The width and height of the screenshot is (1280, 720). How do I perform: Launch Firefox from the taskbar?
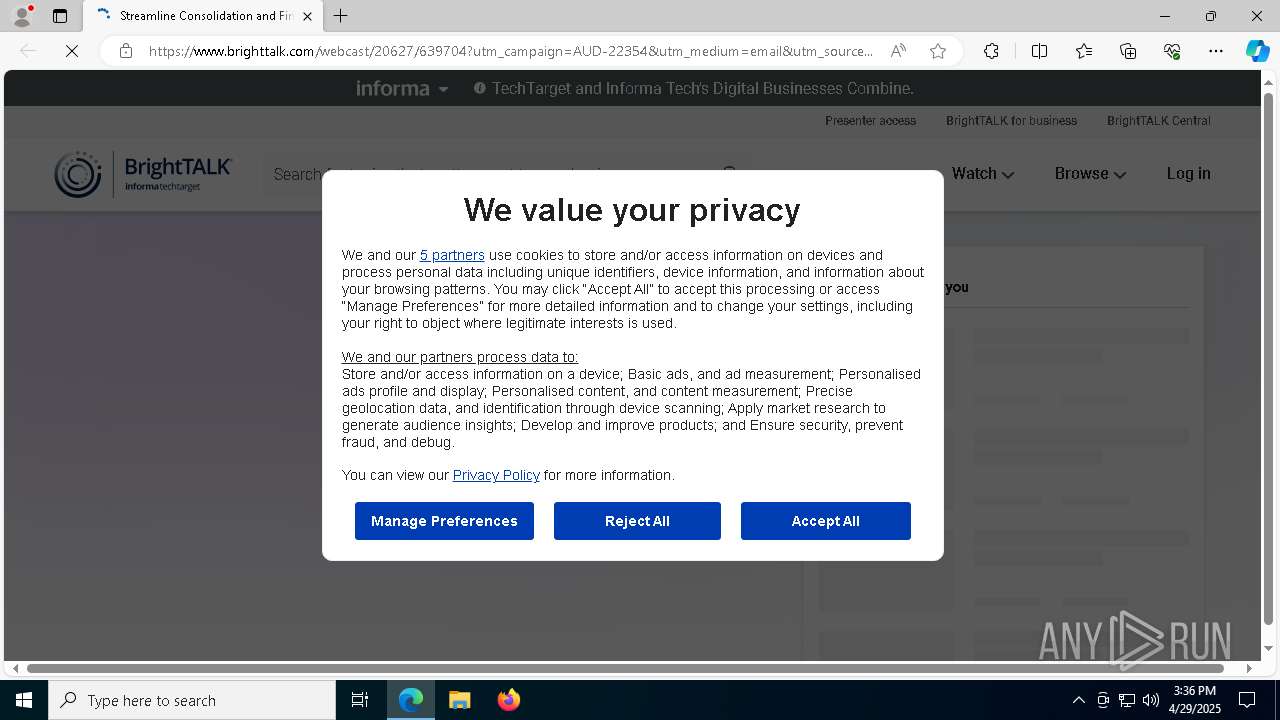click(x=509, y=700)
